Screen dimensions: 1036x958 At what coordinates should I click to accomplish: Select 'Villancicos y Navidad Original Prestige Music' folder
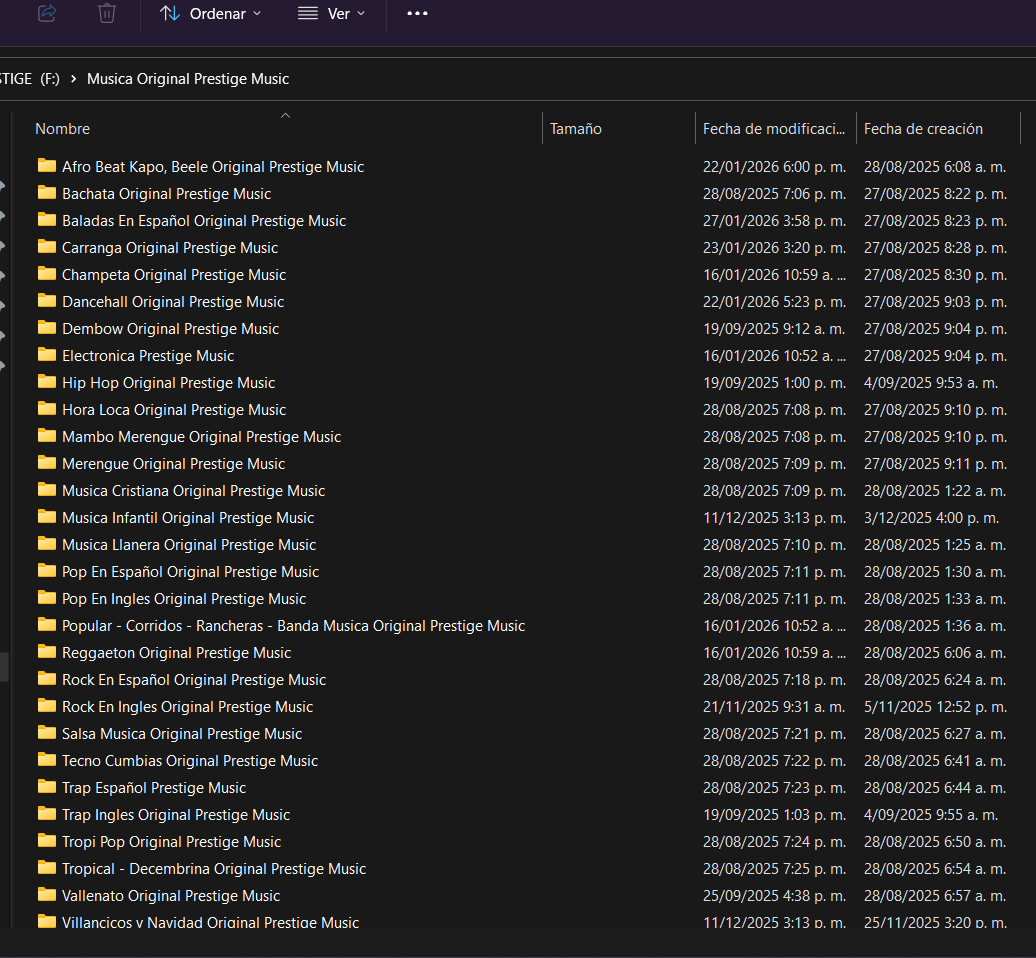(210, 922)
